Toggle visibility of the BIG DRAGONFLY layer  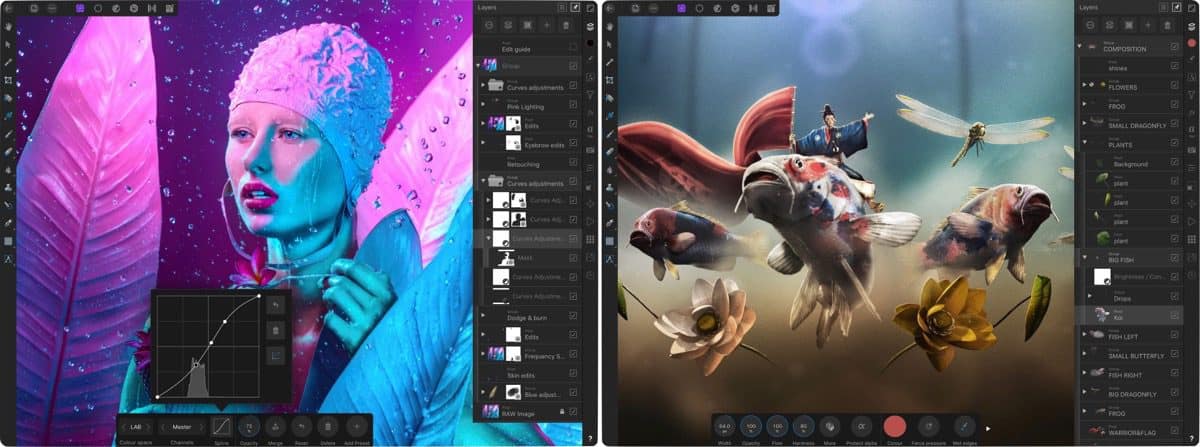[1174, 392]
